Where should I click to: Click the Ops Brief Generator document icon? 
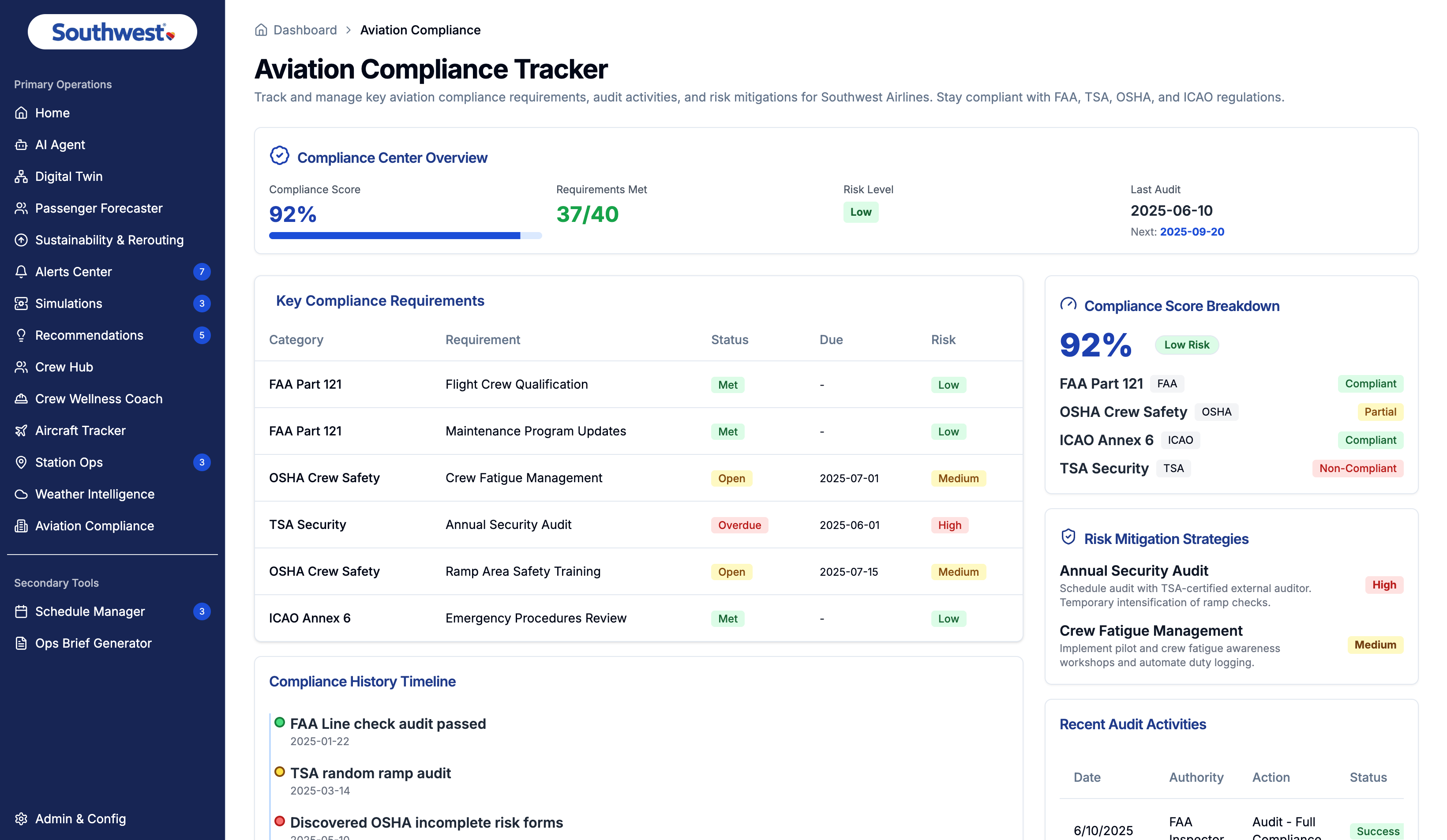coord(21,643)
